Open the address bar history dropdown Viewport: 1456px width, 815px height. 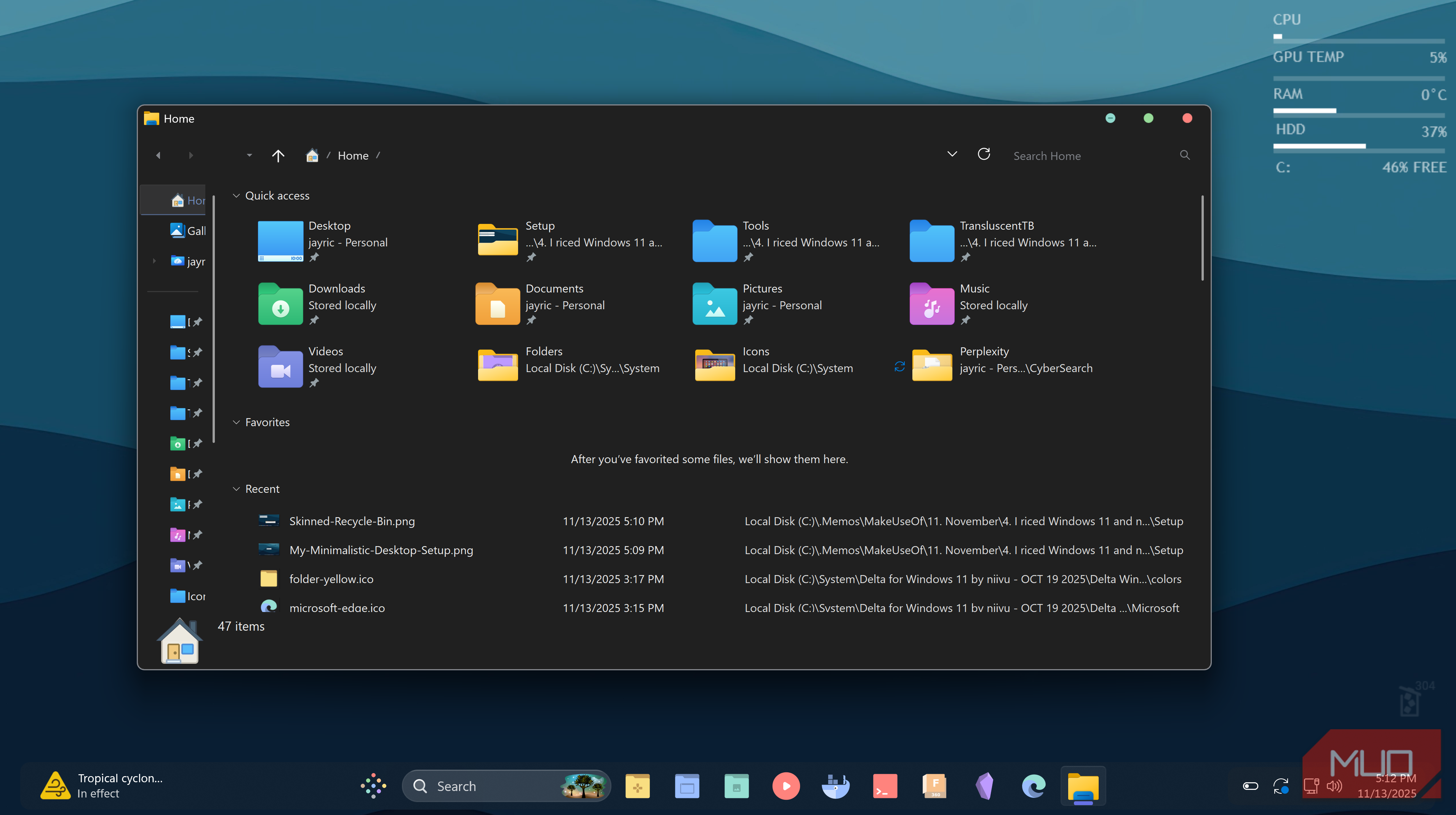coord(952,154)
